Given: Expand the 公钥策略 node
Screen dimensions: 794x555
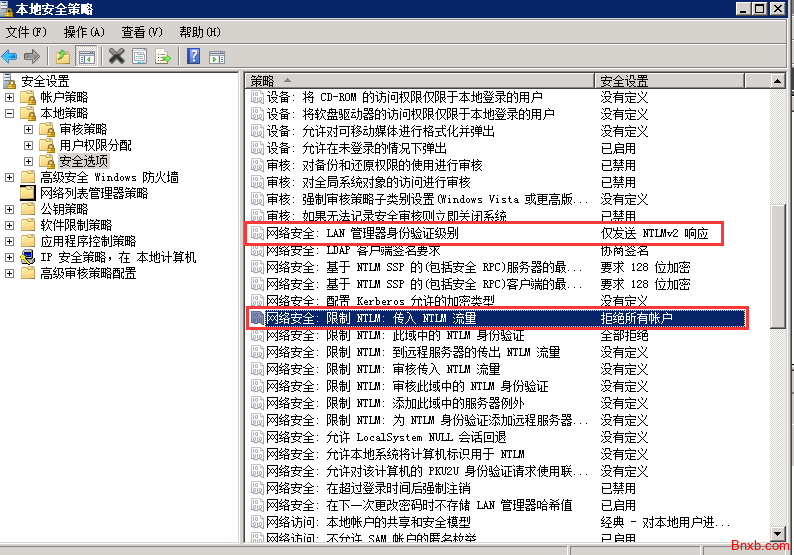Looking at the screenshot, I should pyautogui.click(x=9, y=209).
